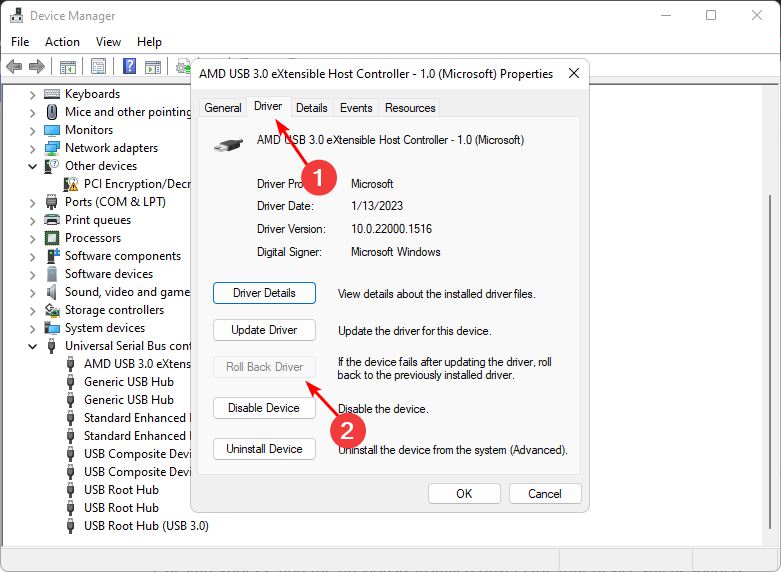The height and width of the screenshot is (572, 781).
Task: Click the PCI Encryption warning device icon
Action: tap(71, 184)
